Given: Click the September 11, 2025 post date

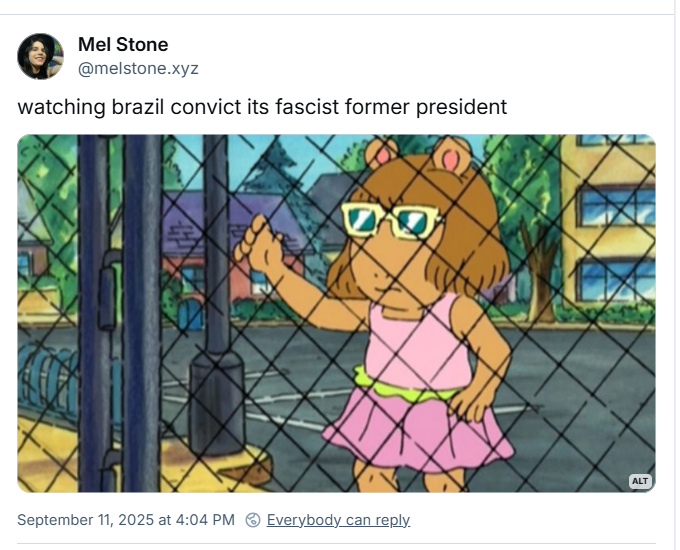Looking at the screenshot, I should (x=86, y=520).
